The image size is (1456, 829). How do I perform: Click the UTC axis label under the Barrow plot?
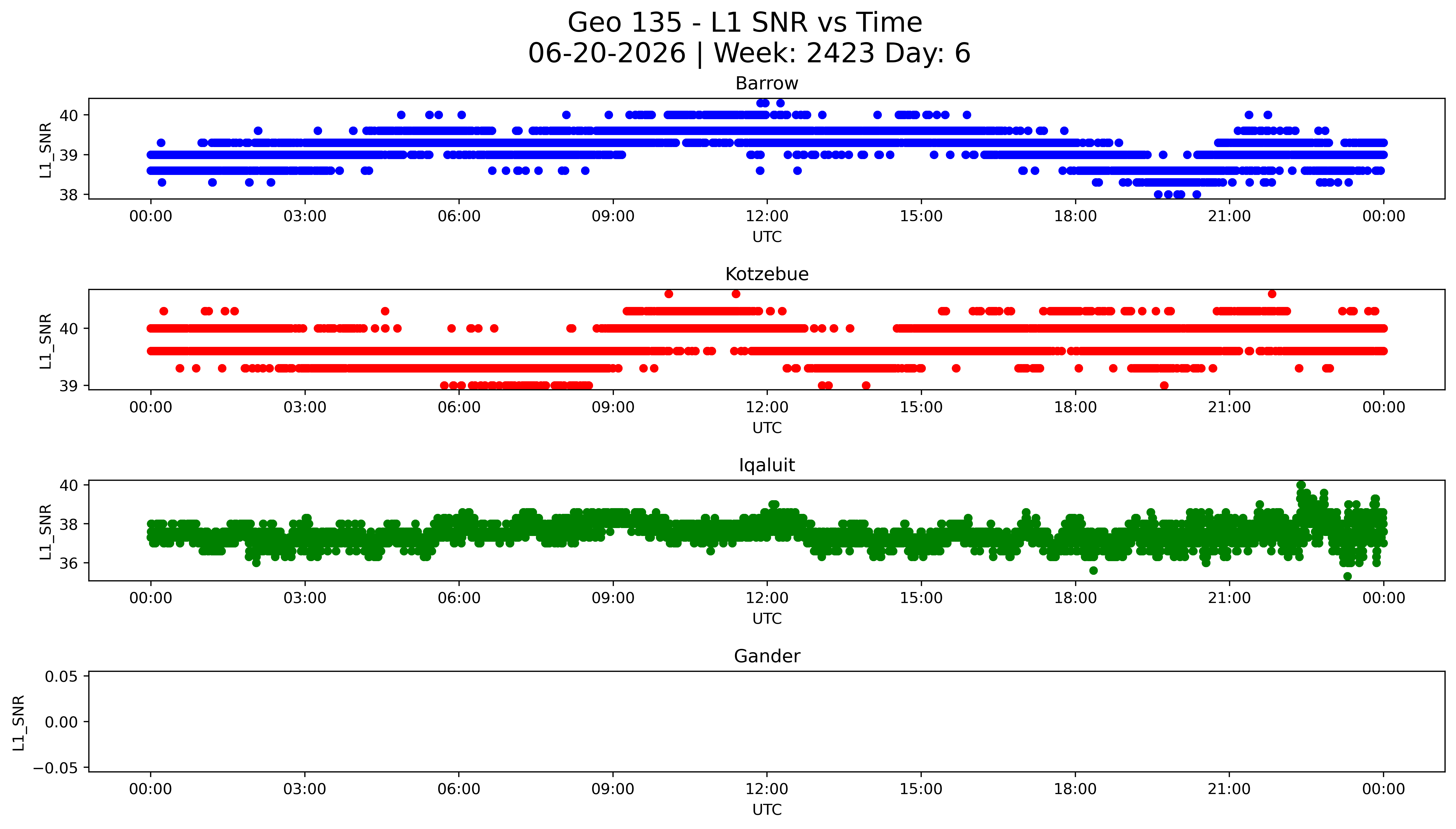tap(766, 237)
